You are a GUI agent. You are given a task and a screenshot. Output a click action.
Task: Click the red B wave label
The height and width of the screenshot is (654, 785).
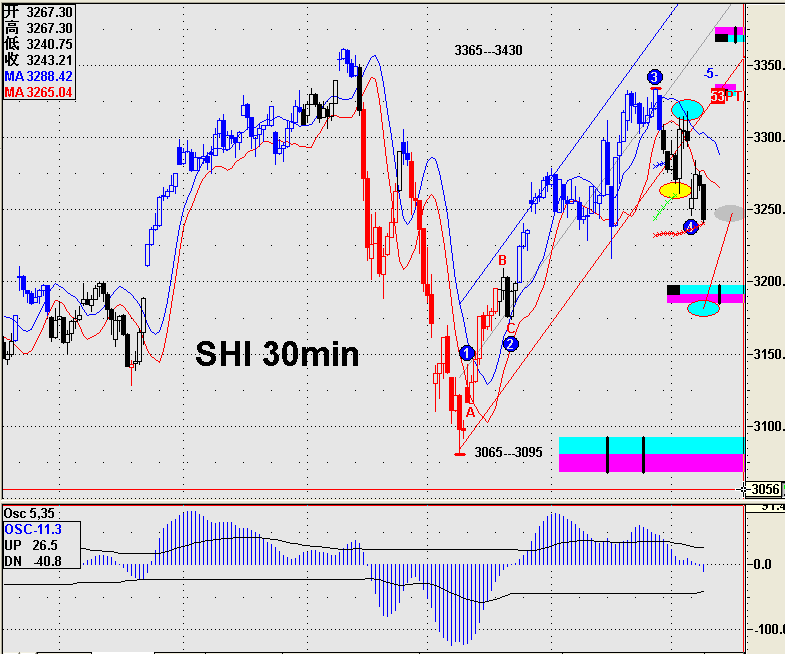(503, 261)
